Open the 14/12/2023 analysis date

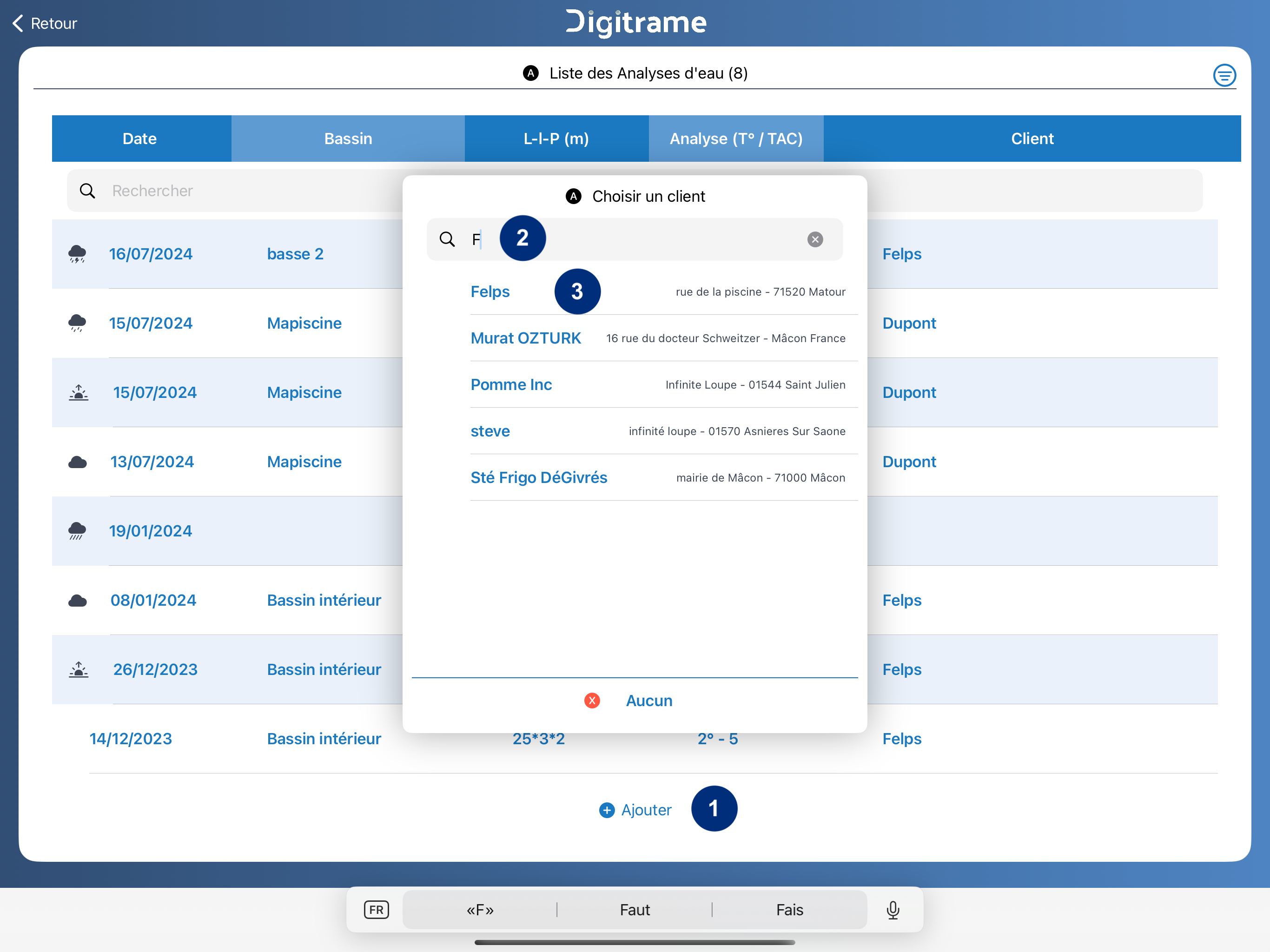point(131,739)
